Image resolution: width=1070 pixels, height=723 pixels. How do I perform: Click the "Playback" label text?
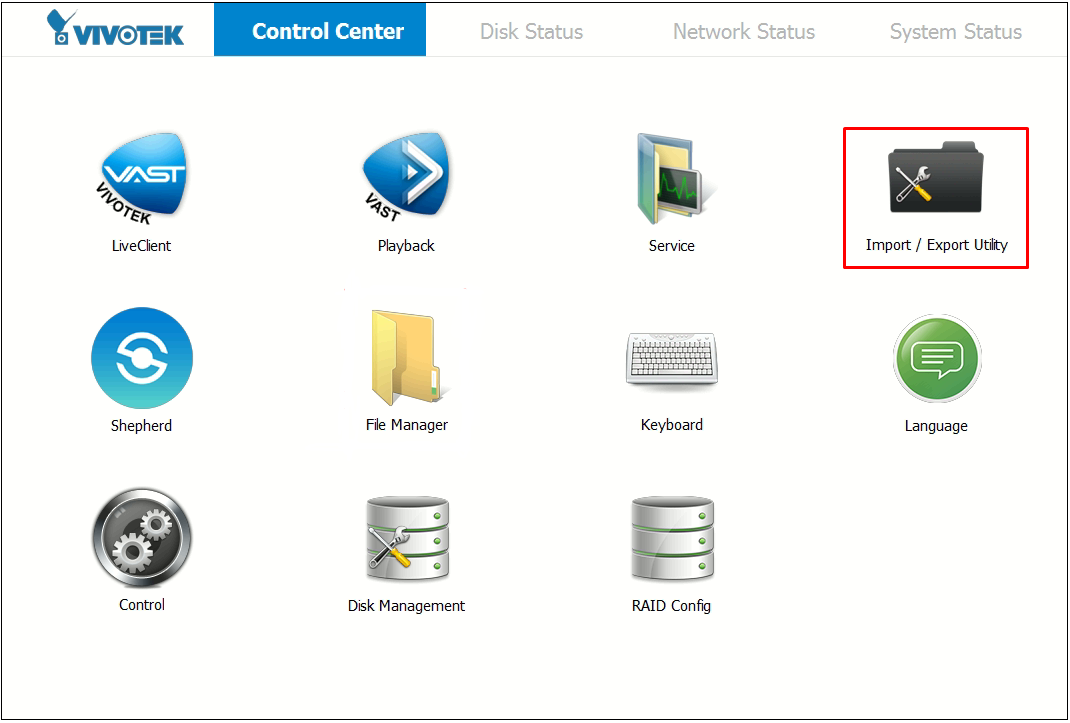coord(406,246)
